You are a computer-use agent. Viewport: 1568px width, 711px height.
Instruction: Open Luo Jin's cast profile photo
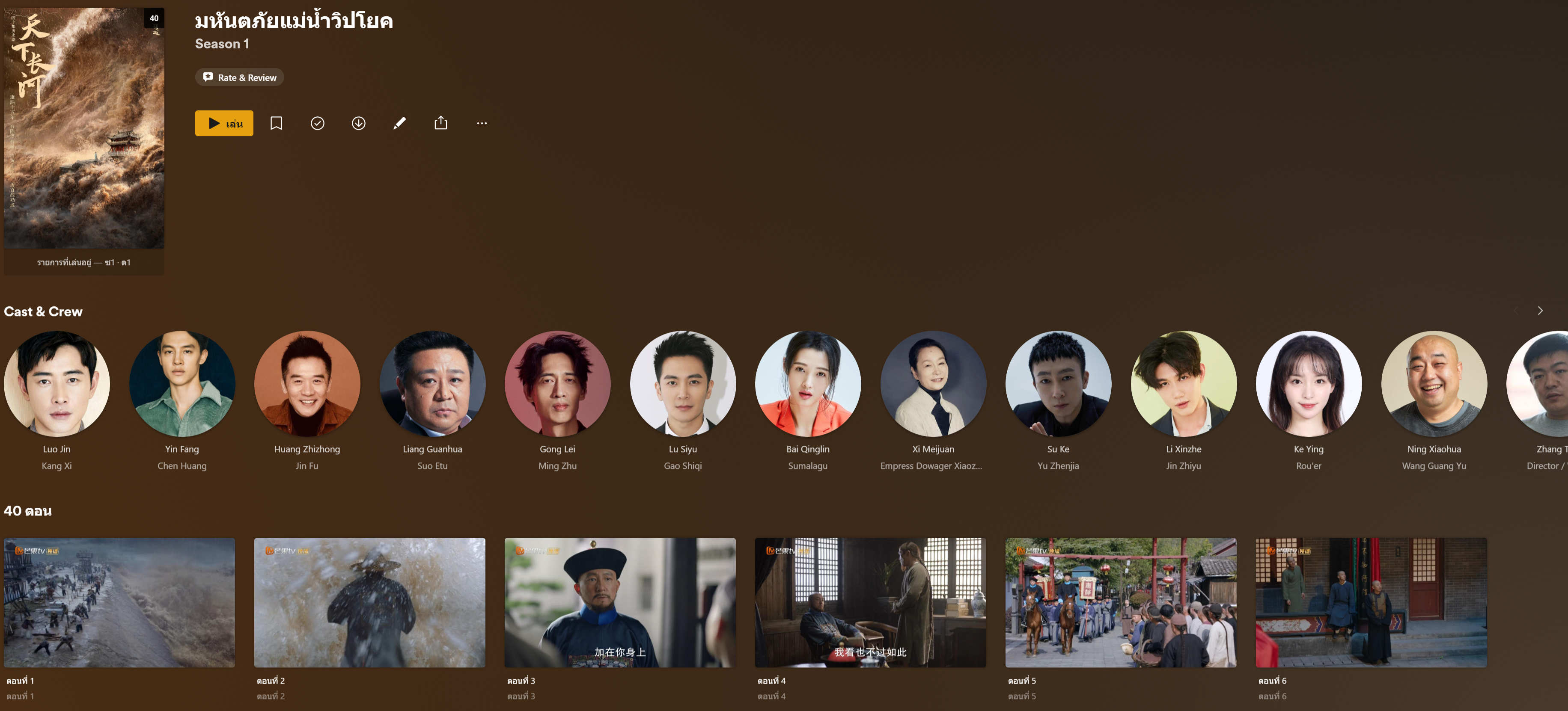coord(57,384)
